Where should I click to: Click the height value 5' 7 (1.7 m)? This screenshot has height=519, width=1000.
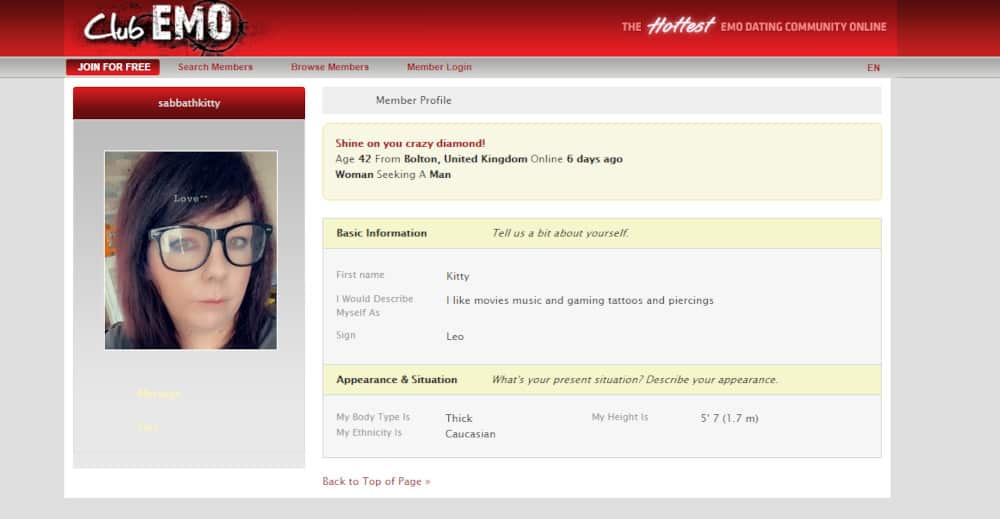pos(730,418)
